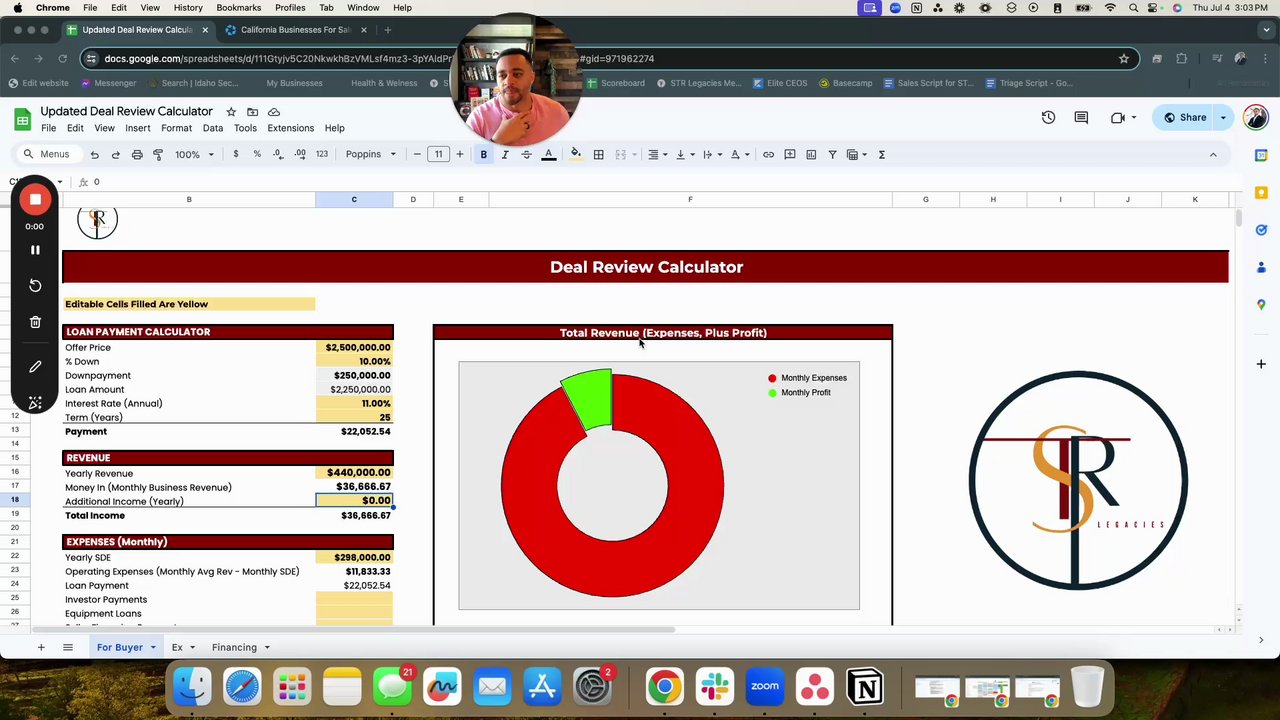Open Slack from the Dock
This screenshot has width=1280, height=720.
click(715, 687)
